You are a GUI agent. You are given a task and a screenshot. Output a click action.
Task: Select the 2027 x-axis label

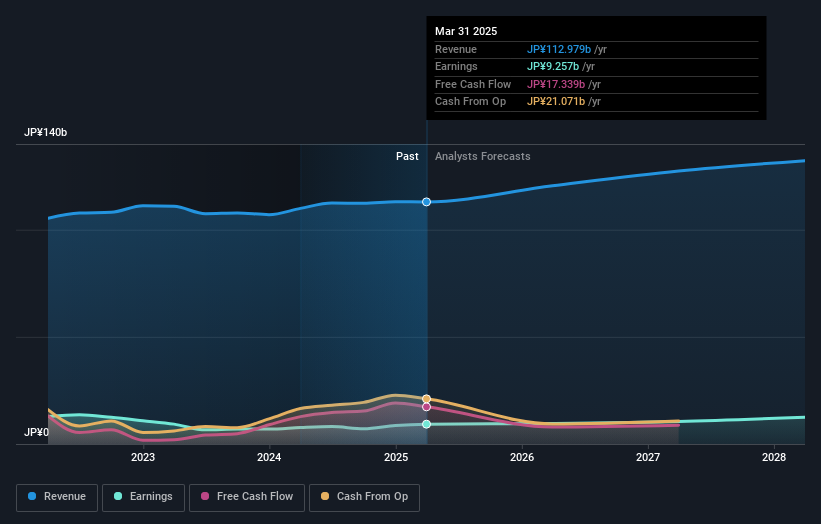(x=648, y=457)
